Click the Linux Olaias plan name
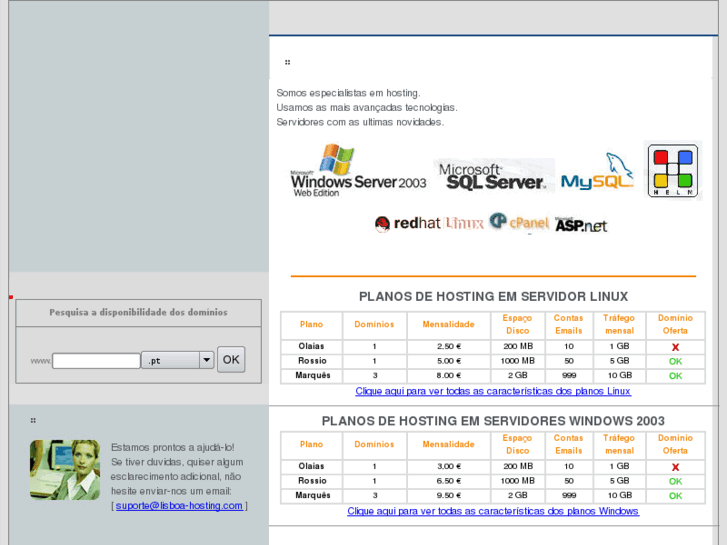727x545 pixels. tap(311, 346)
